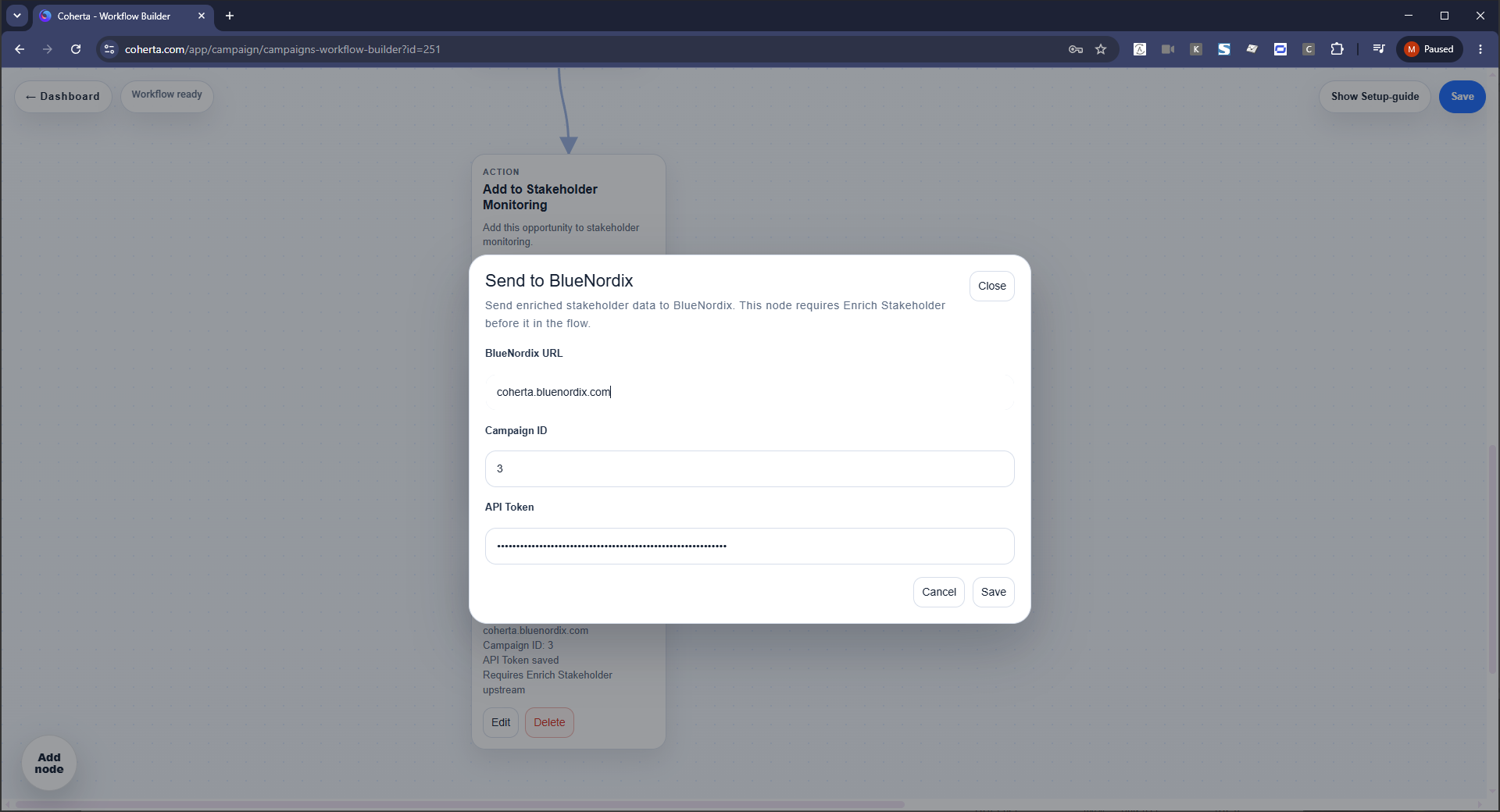Viewport: 1500px width, 812px height.
Task: Switch to Coherta Workflow Builder tab
Action: click(114, 16)
